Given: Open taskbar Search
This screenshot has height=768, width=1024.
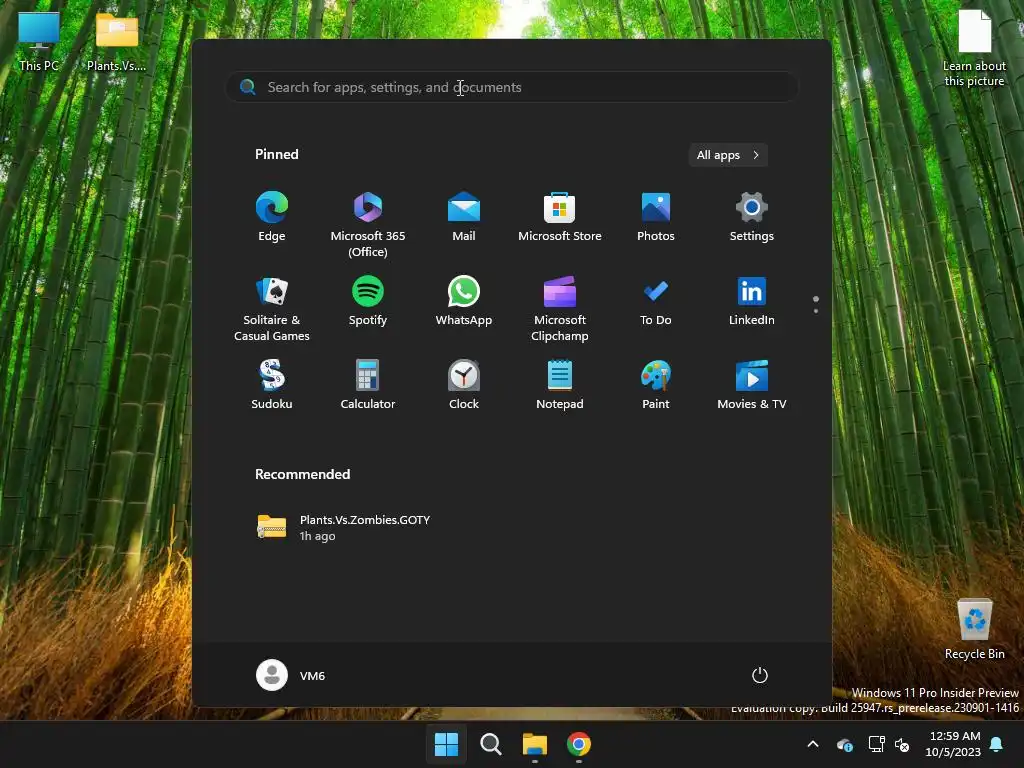Looking at the screenshot, I should 490,744.
